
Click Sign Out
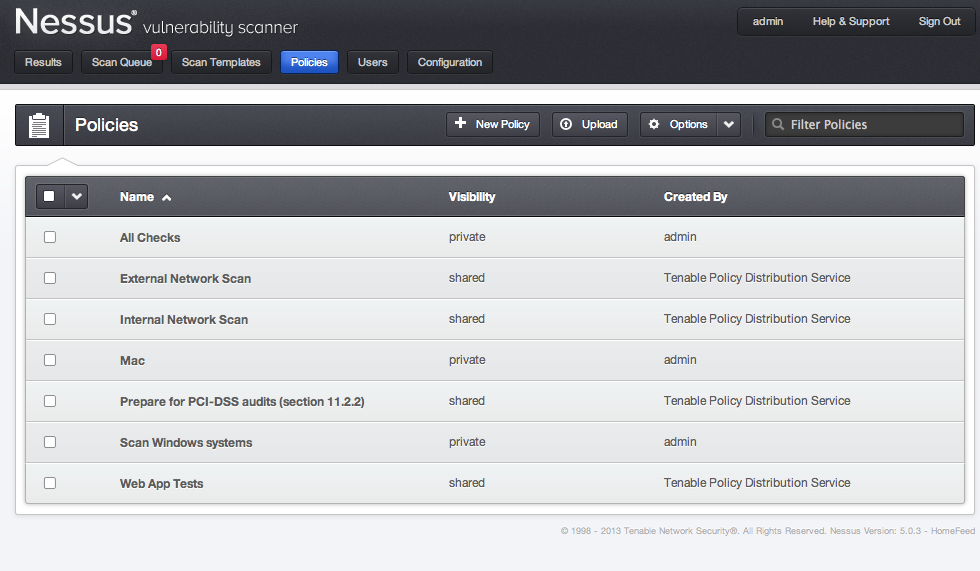coord(939,21)
